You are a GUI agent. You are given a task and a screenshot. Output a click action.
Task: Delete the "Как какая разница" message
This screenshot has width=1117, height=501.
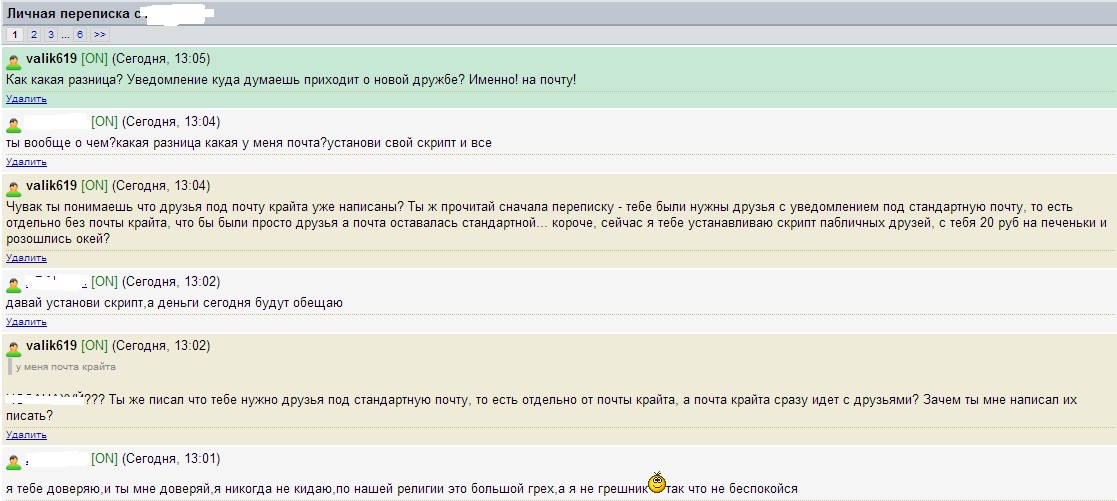pos(26,99)
